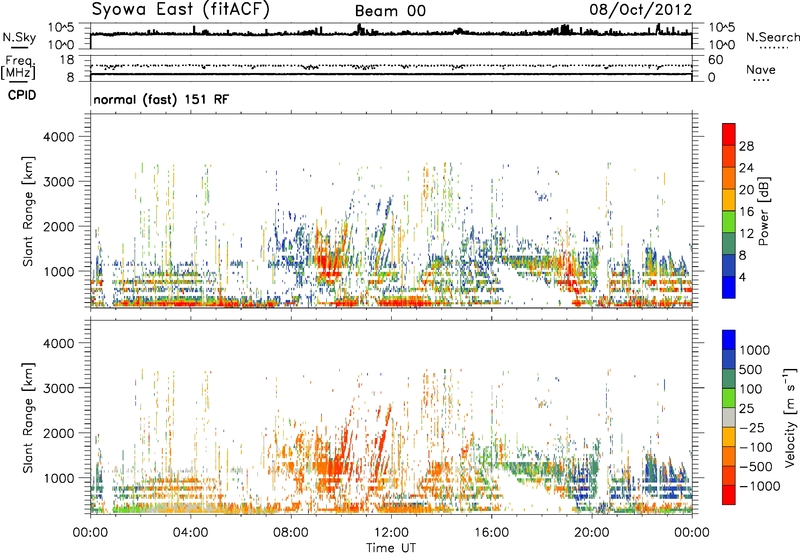Click the "-500" label on Velocity scale
Screen dimensions: 800x554
tap(756, 467)
